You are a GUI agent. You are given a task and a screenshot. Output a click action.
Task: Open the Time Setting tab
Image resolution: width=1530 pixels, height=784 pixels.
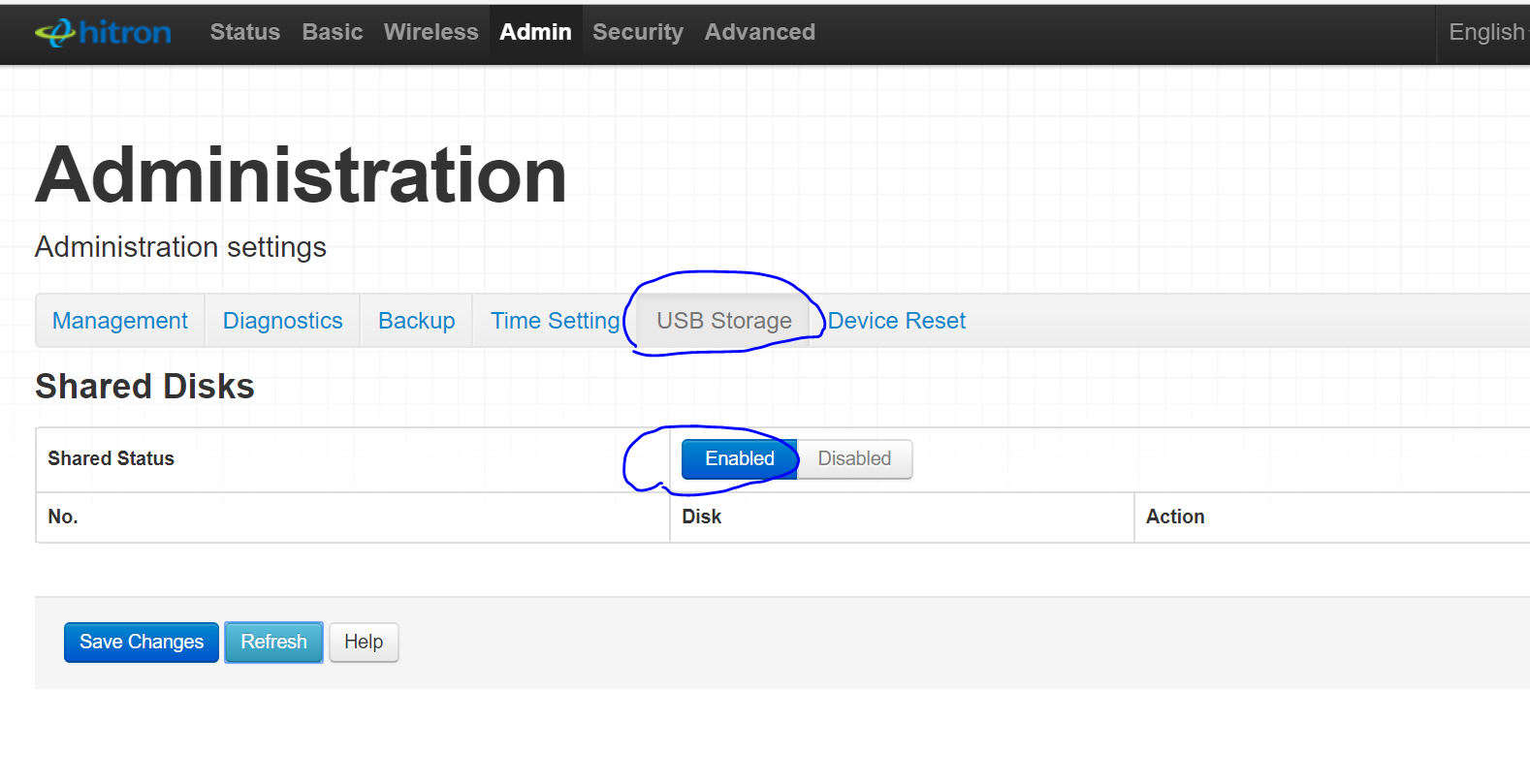pyautogui.click(x=556, y=321)
